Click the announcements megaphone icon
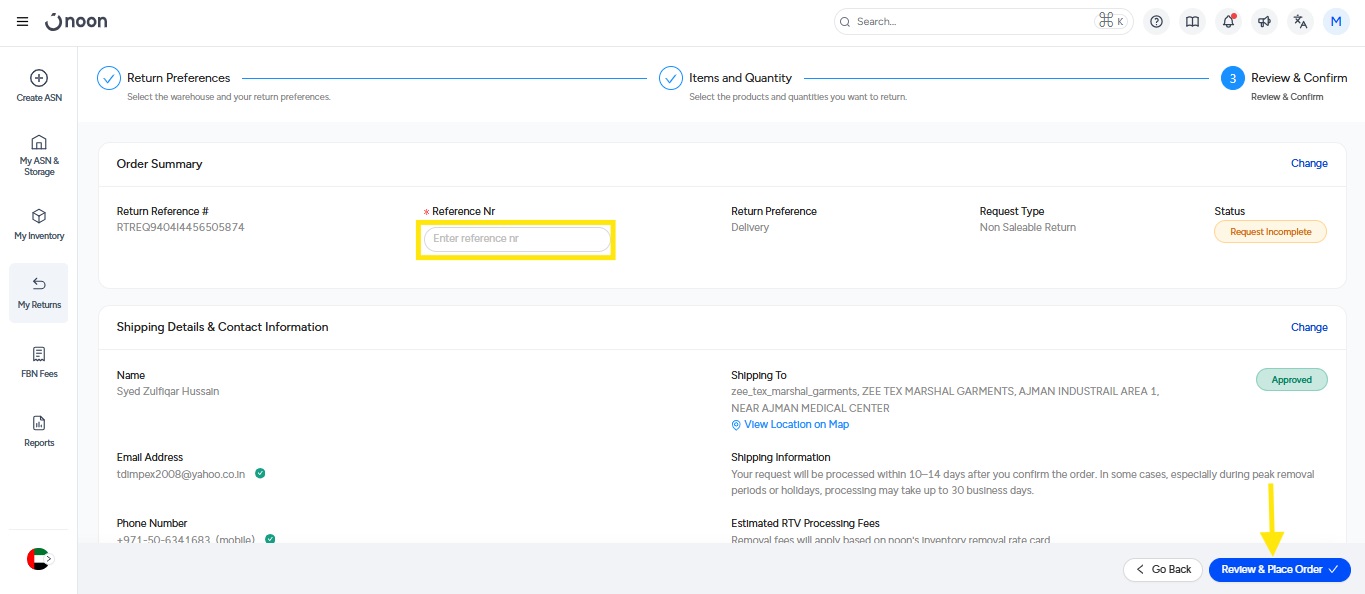1365x594 pixels. 1264,21
